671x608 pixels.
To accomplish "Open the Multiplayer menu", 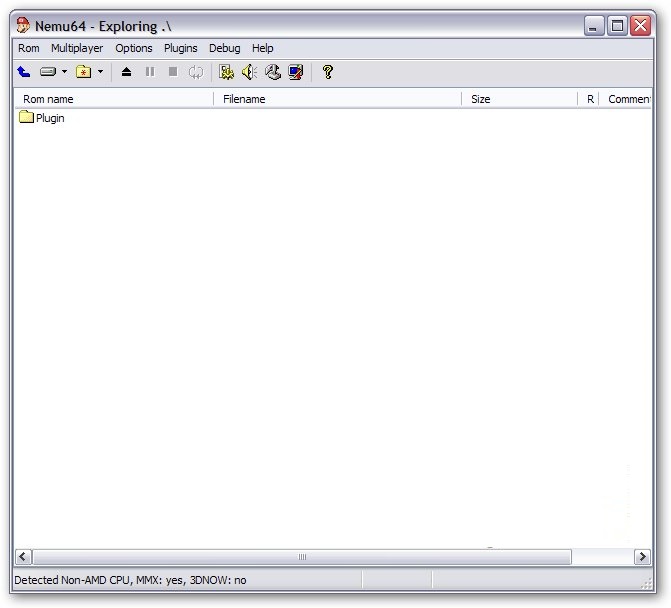I will point(77,48).
